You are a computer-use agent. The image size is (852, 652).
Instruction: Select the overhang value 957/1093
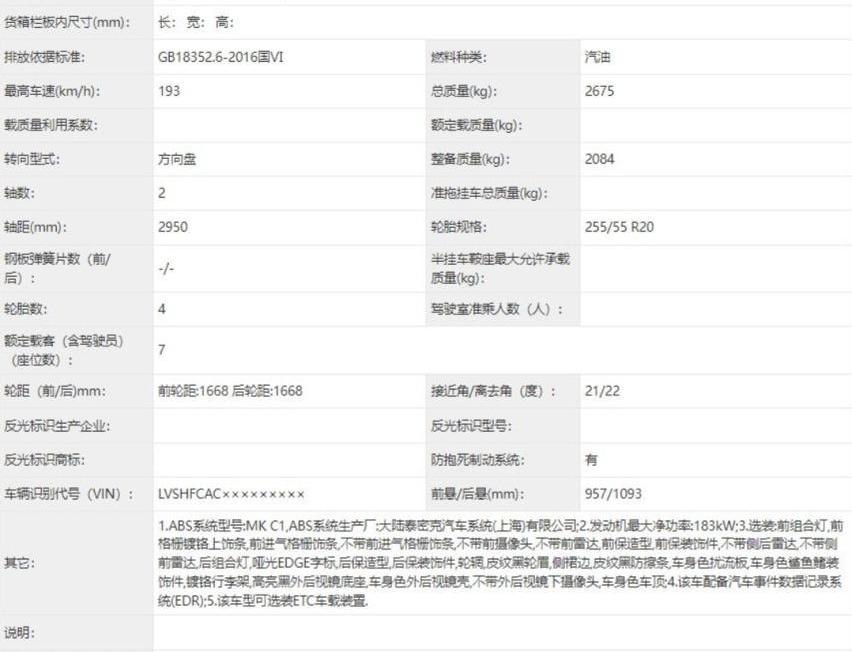click(613, 494)
